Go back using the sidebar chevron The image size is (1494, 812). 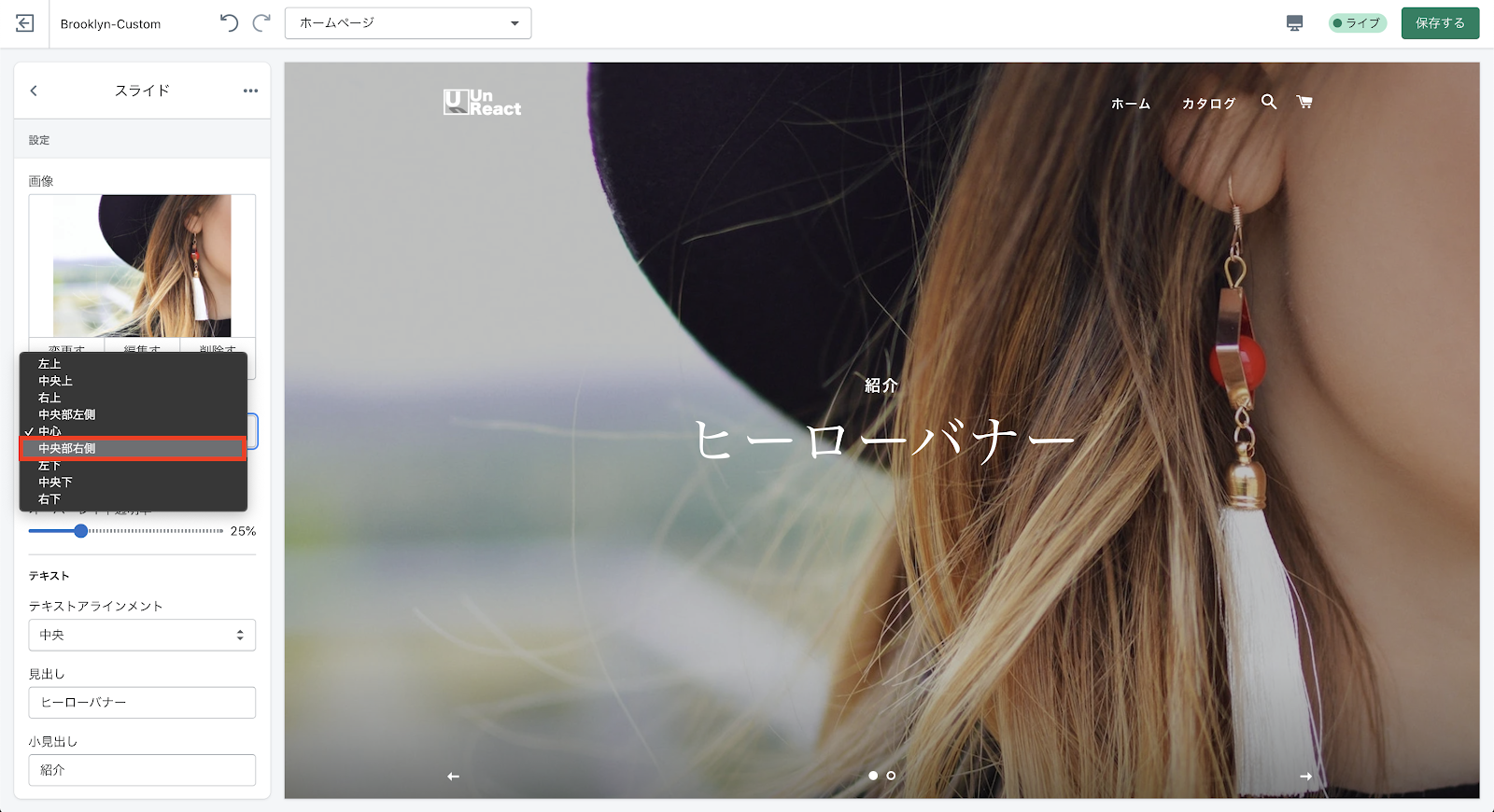(34, 91)
